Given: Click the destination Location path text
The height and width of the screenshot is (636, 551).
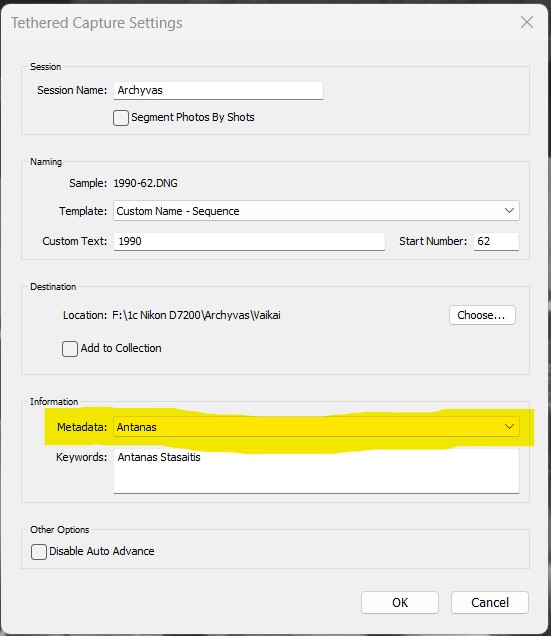Looking at the screenshot, I should 196,315.
